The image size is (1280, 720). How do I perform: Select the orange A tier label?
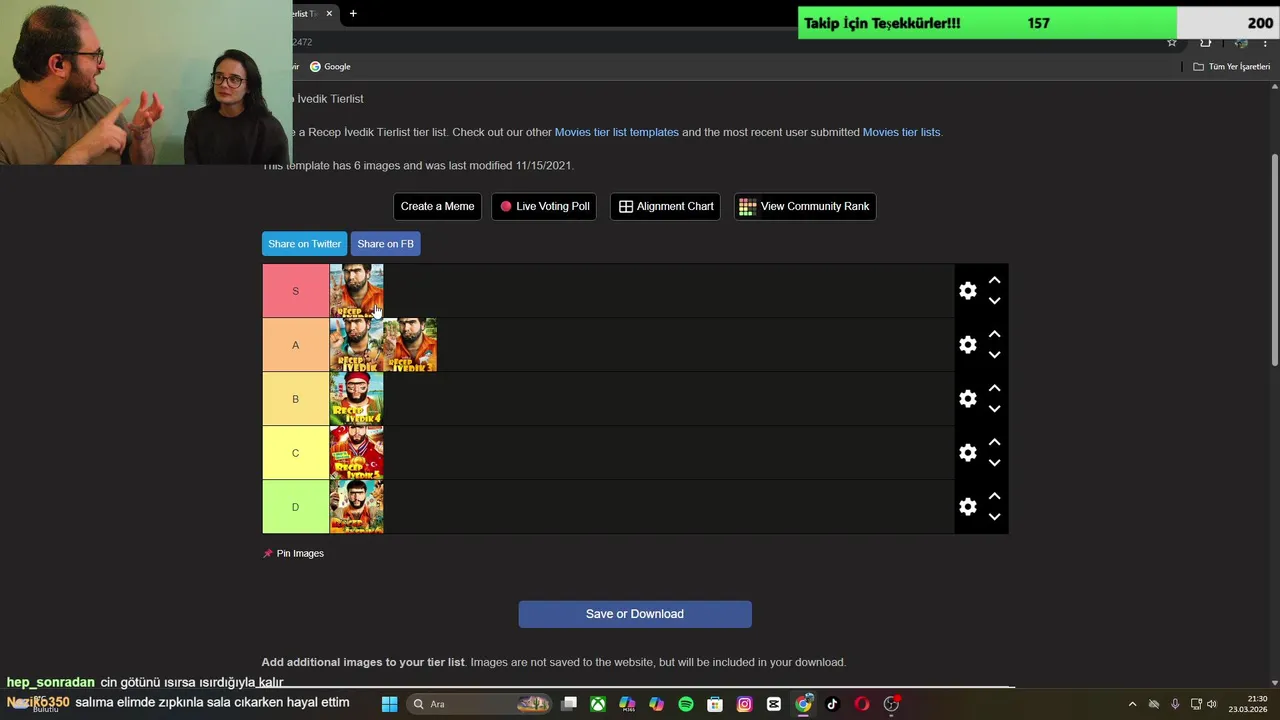[x=295, y=345]
